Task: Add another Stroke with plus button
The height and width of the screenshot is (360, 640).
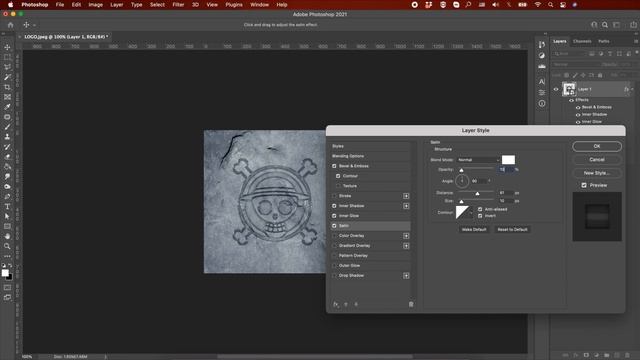Action: (x=406, y=196)
